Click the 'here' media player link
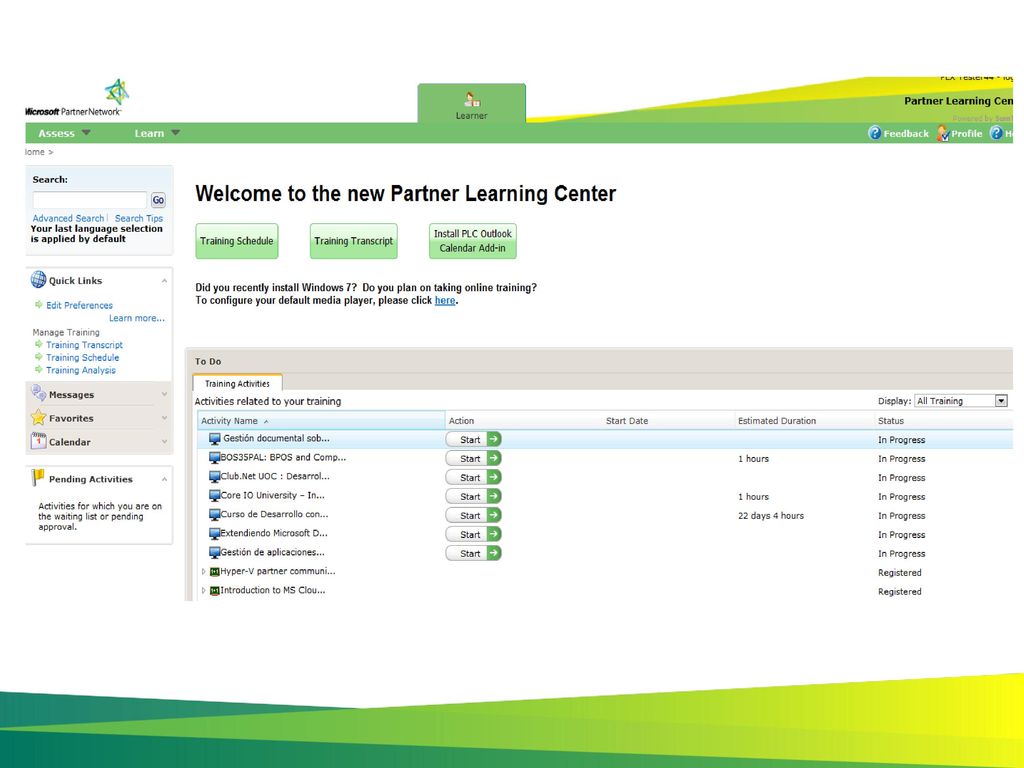This screenshot has height=768, width=1024. pyautogui.click(x=445, y=300)
